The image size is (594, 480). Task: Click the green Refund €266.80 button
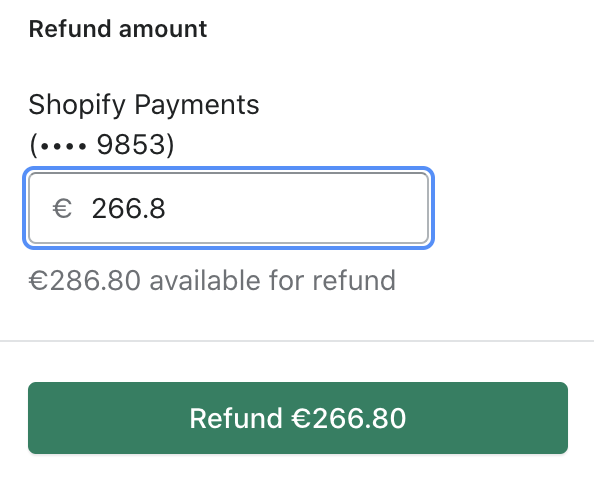click(x=298, y=418)
